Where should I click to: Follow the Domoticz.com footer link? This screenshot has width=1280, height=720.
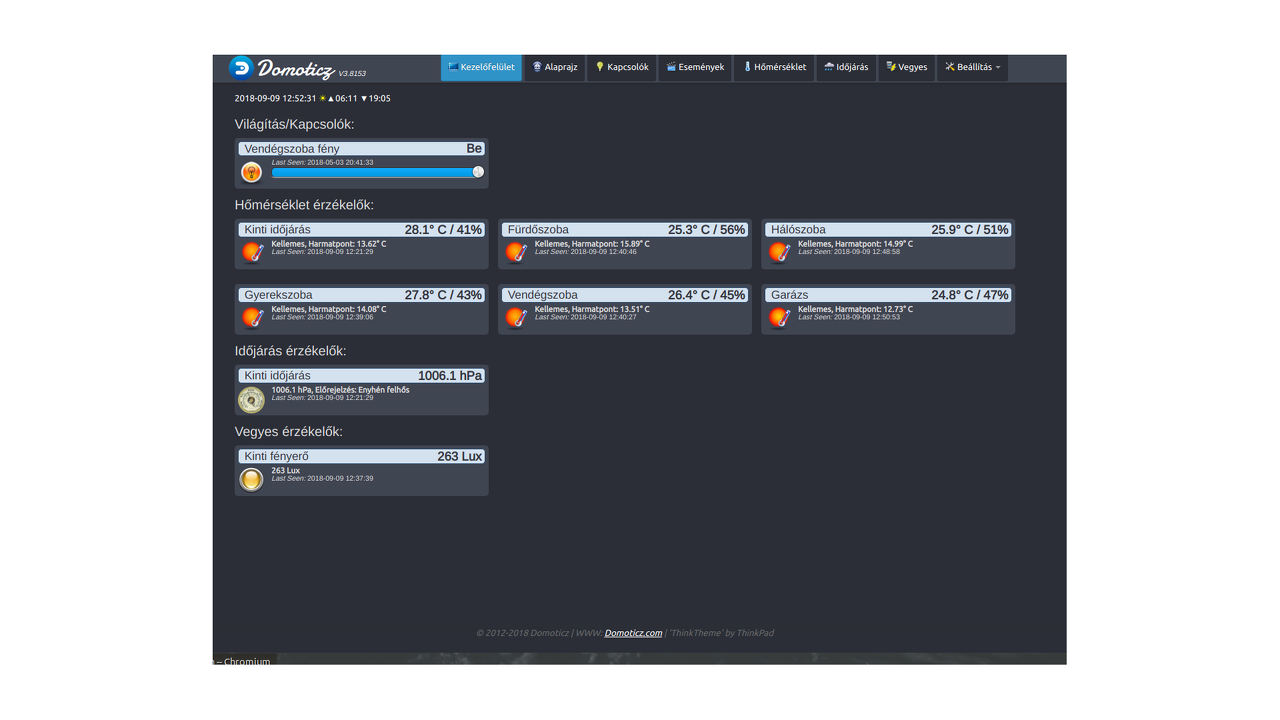pos(633,633)
